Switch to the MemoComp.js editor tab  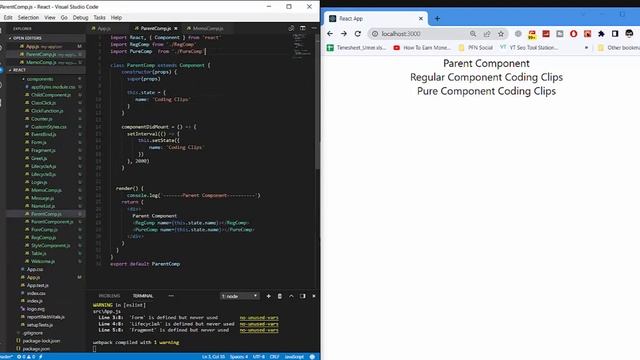point(208,29)
